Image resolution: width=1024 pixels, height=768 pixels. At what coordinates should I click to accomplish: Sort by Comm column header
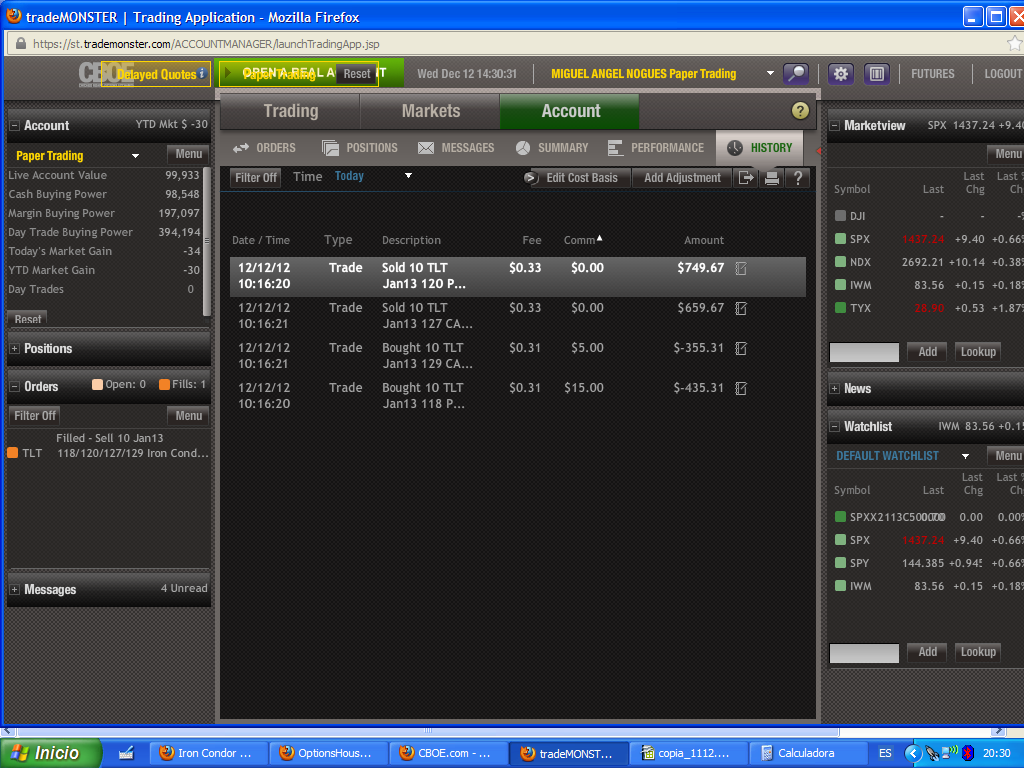tap(583, 240)
